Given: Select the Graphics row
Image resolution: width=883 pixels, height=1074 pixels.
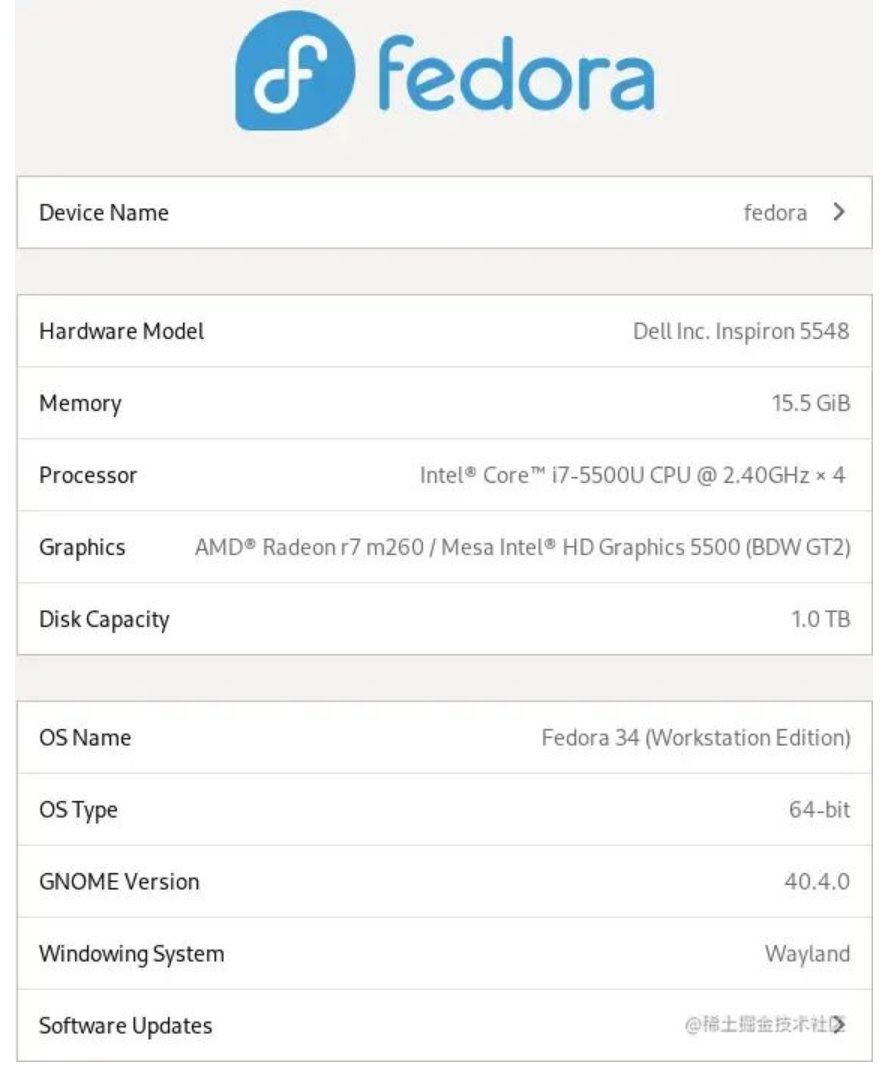Looking at the screenshot, I should [445, 547].
